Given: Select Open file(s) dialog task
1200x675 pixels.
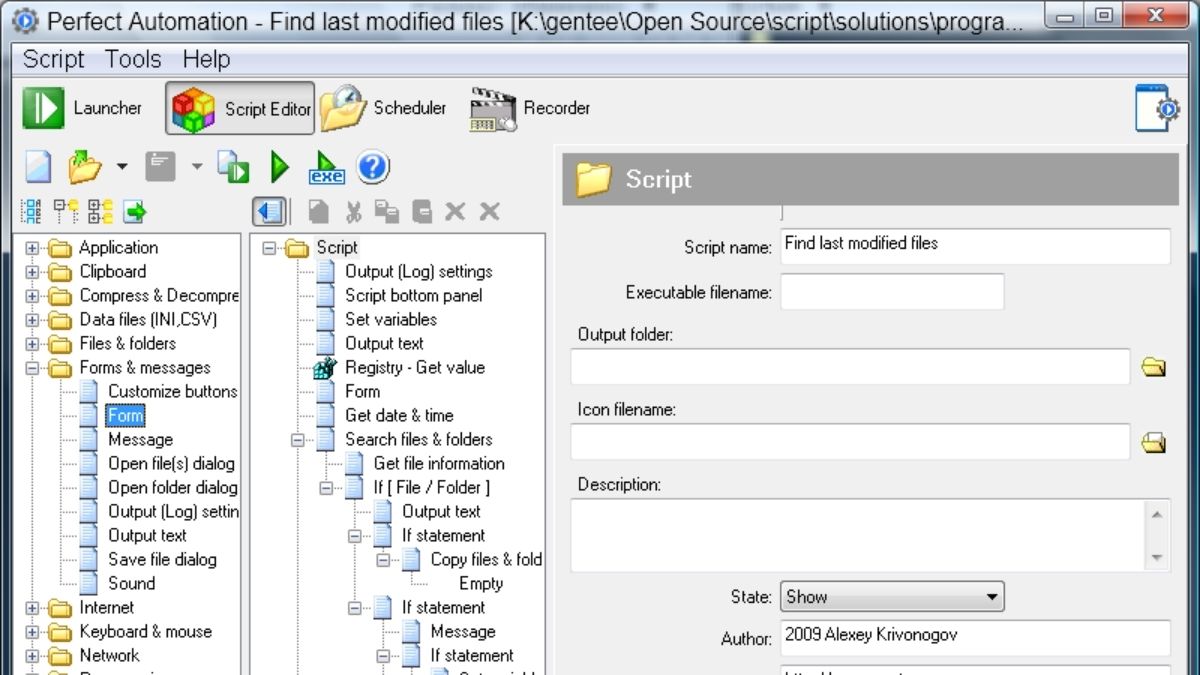Looking at the screenshot, I should pos(171,463).
